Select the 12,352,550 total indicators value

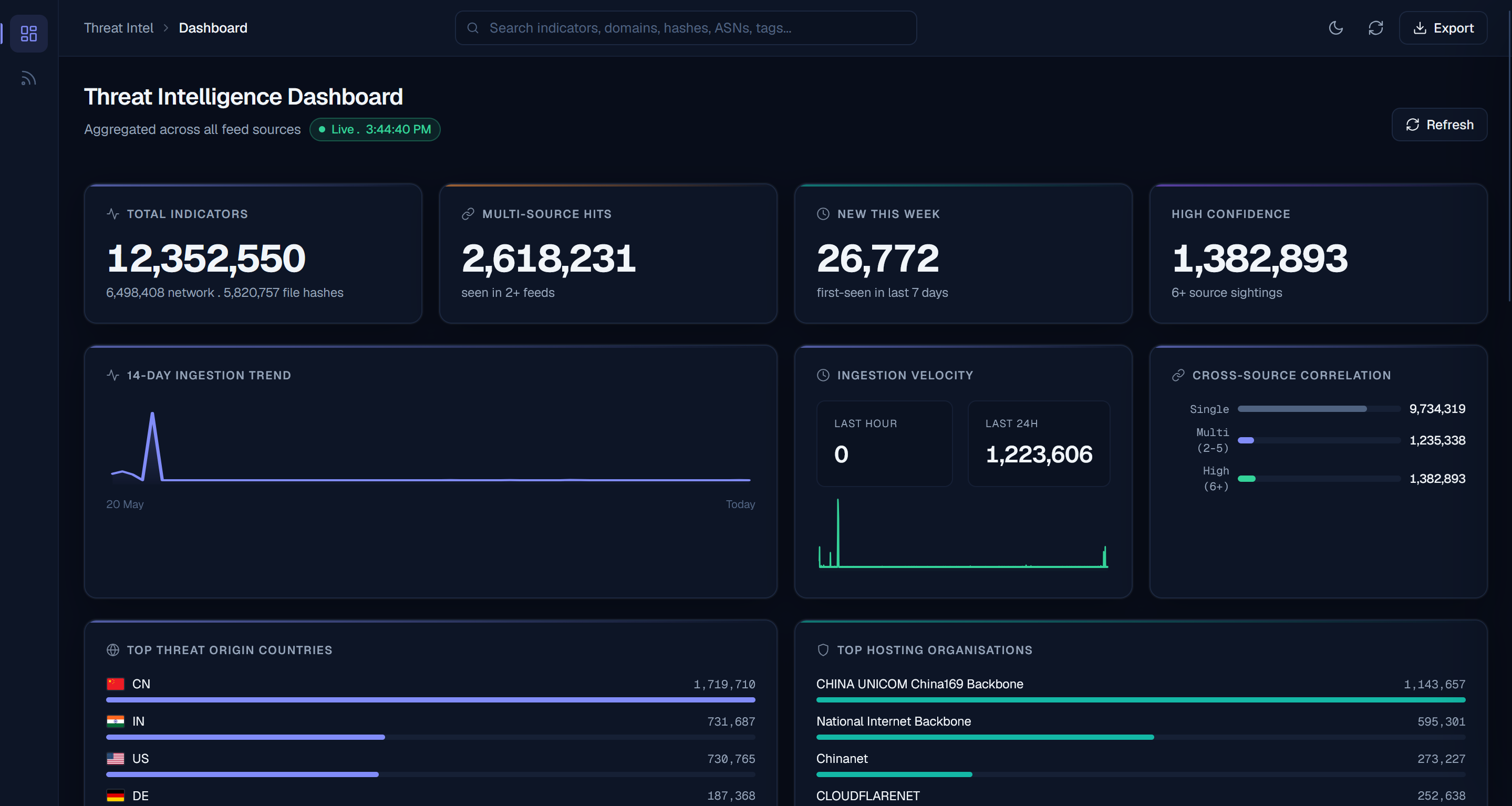point(206,259)
